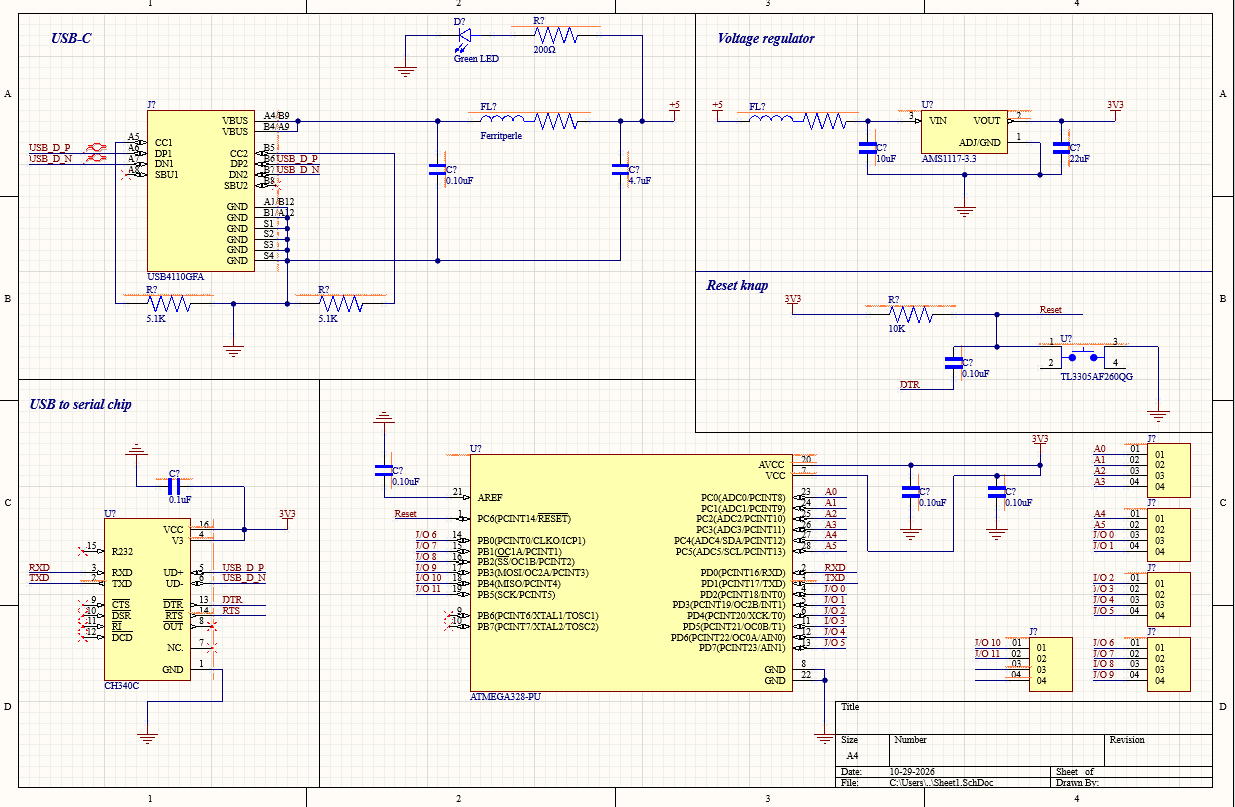Click the Drawn By: field in the title block

tap(1132, 783)
